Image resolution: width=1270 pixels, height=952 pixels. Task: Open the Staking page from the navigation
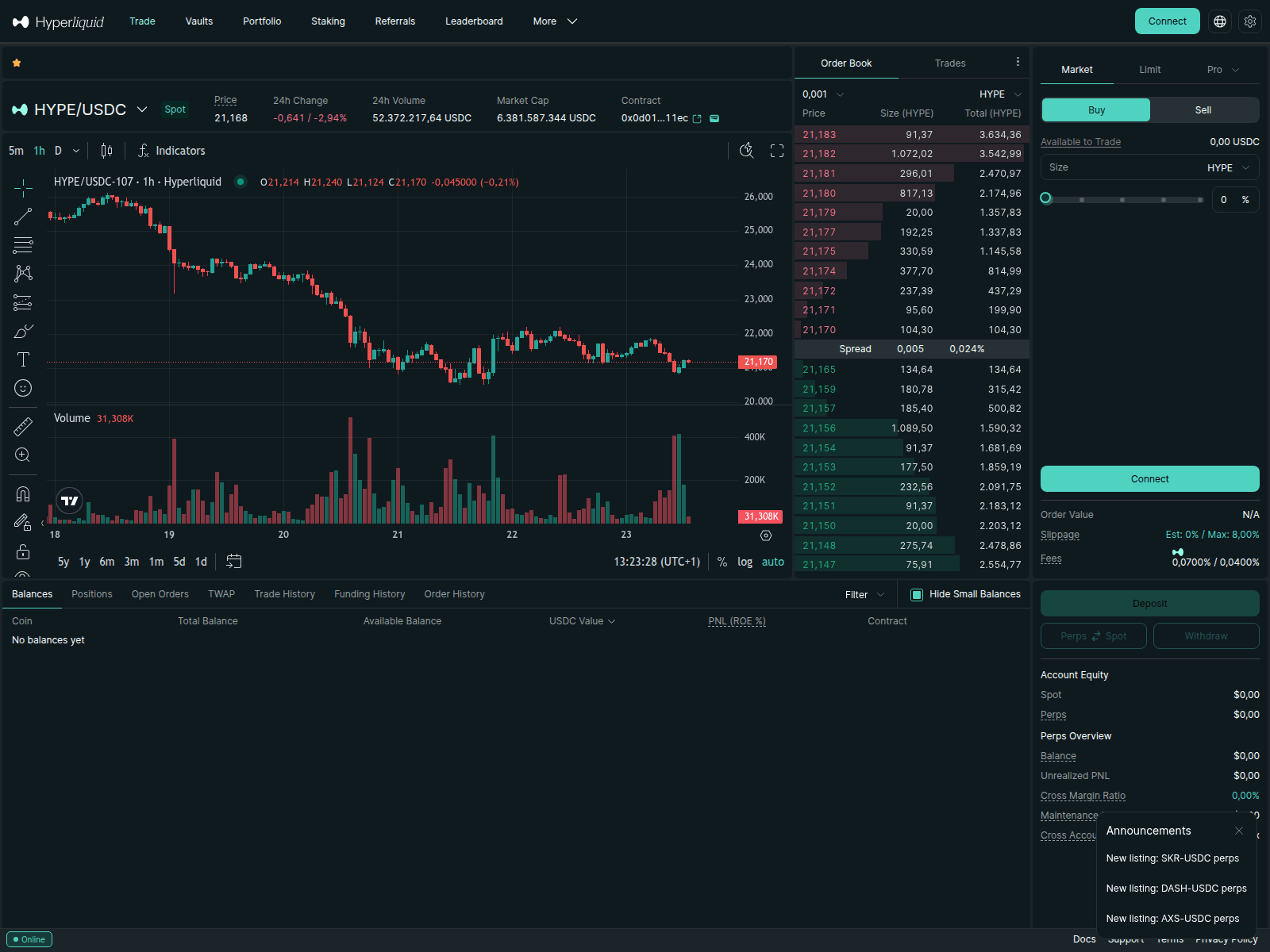[328, 21]
